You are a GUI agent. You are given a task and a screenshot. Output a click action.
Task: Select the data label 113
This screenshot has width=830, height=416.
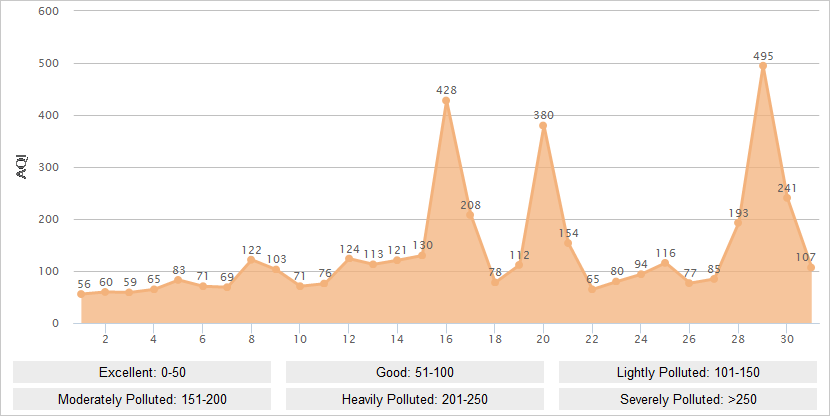[373, 255]
